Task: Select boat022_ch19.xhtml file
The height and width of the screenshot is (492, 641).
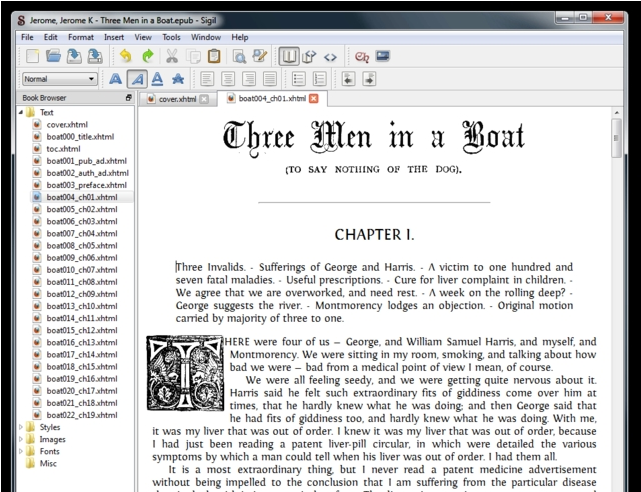Action: point(82,415)
